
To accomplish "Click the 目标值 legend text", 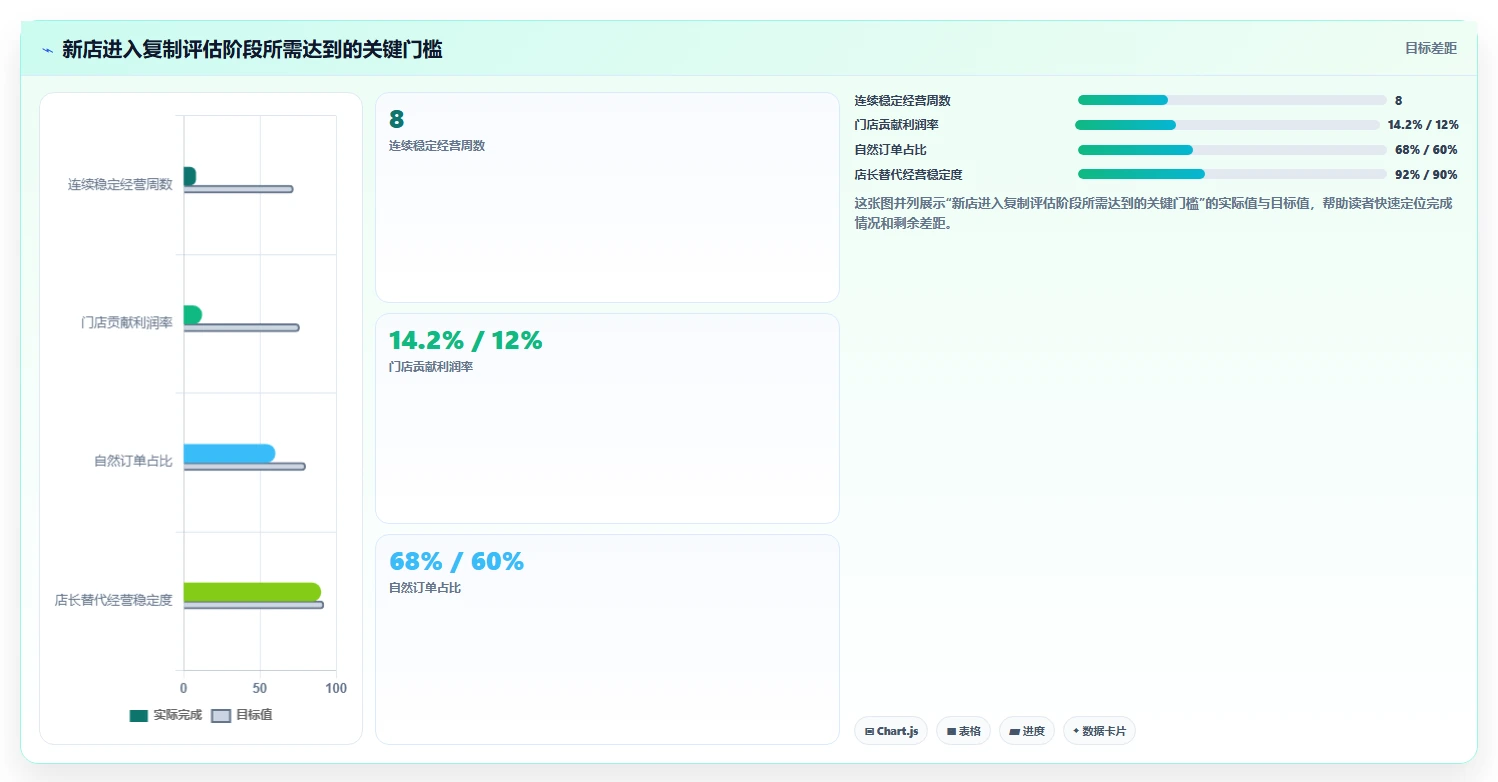I will pyautogui.click(x=254, y=715).
